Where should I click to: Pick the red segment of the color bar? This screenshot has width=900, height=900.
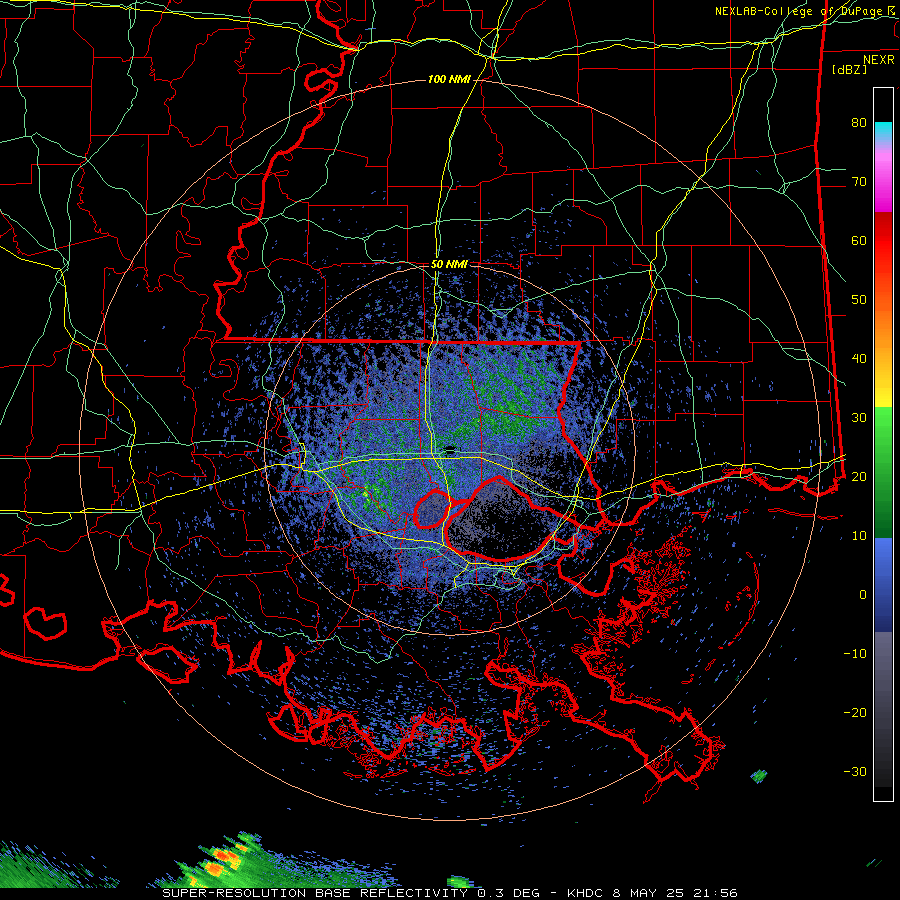[x=883, y=241]
